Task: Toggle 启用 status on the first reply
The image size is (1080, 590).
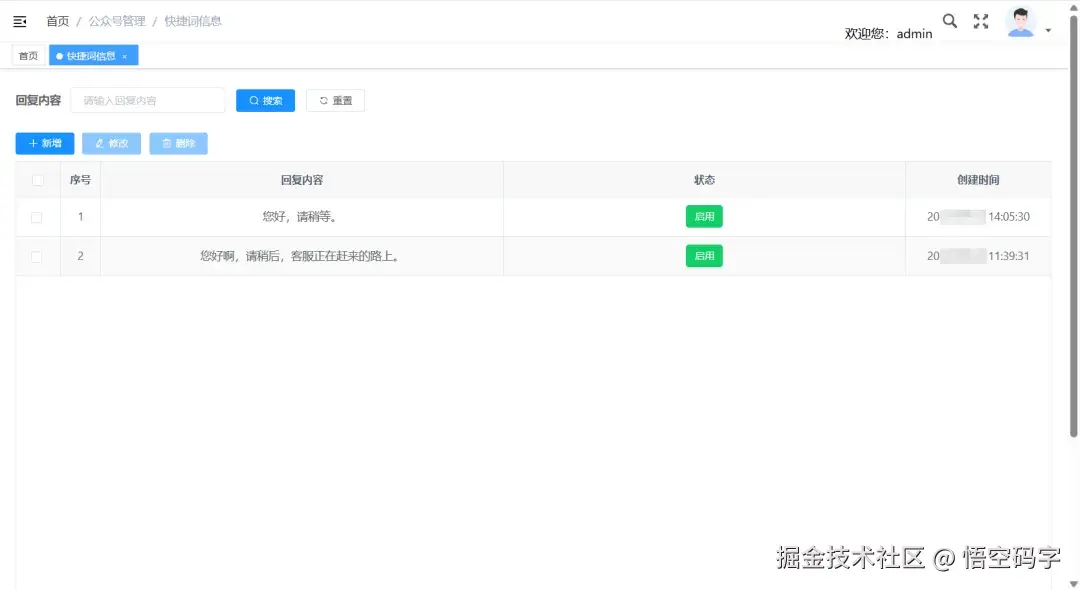Action: 704,216
